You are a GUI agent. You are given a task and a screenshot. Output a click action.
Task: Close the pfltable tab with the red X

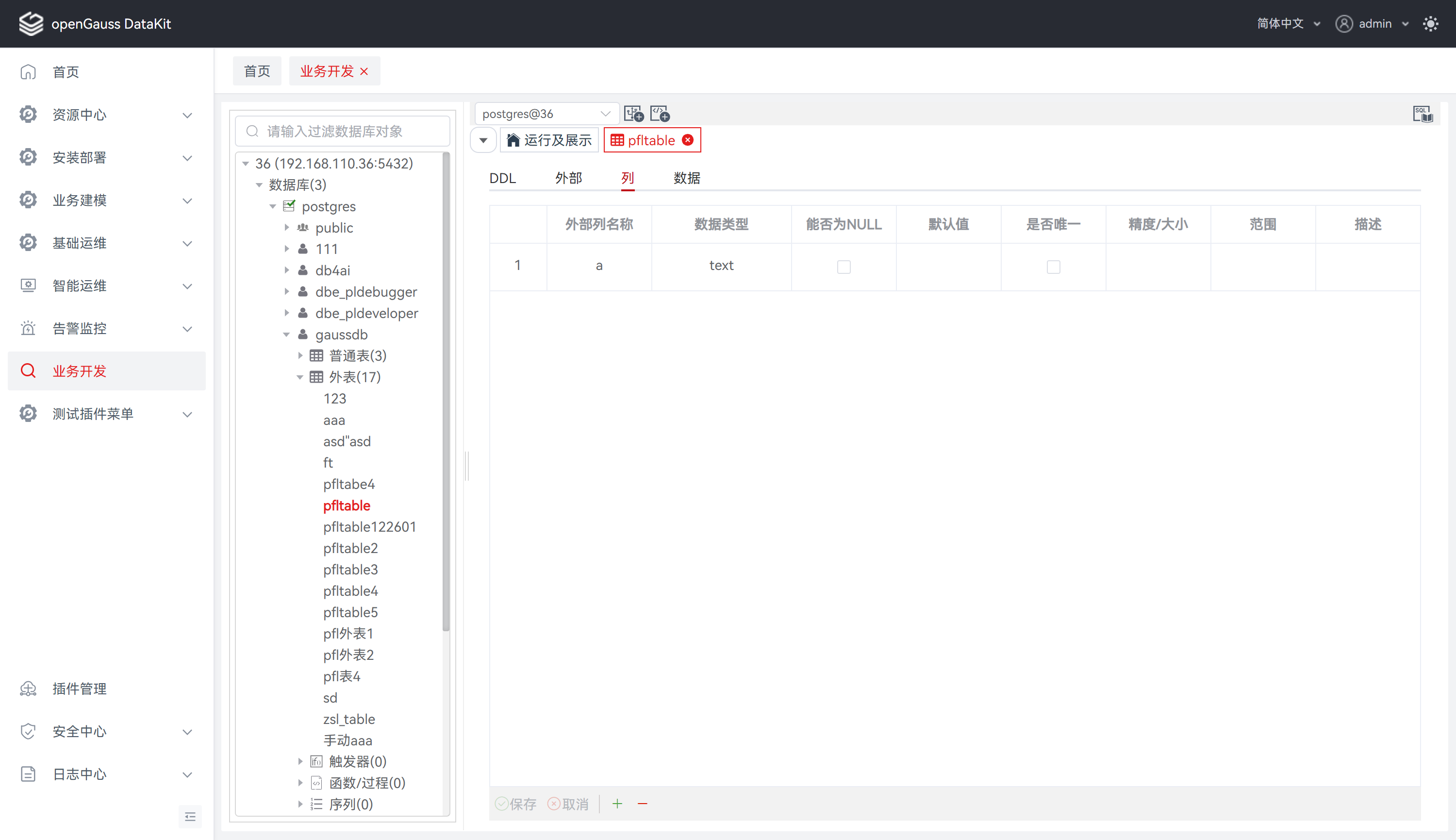pyautogui.click(x=688, y=140)
